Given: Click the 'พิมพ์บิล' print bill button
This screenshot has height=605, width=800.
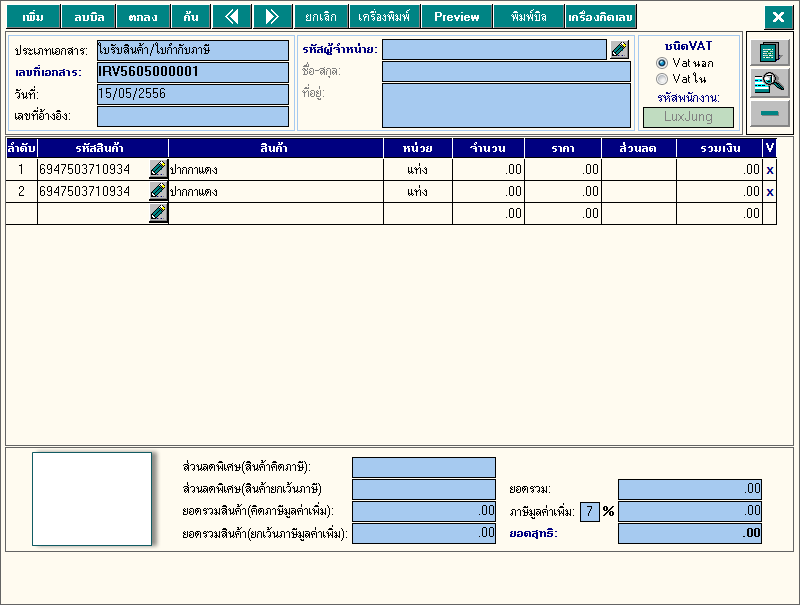Looking at the screenshot, I should click(528, 17).
